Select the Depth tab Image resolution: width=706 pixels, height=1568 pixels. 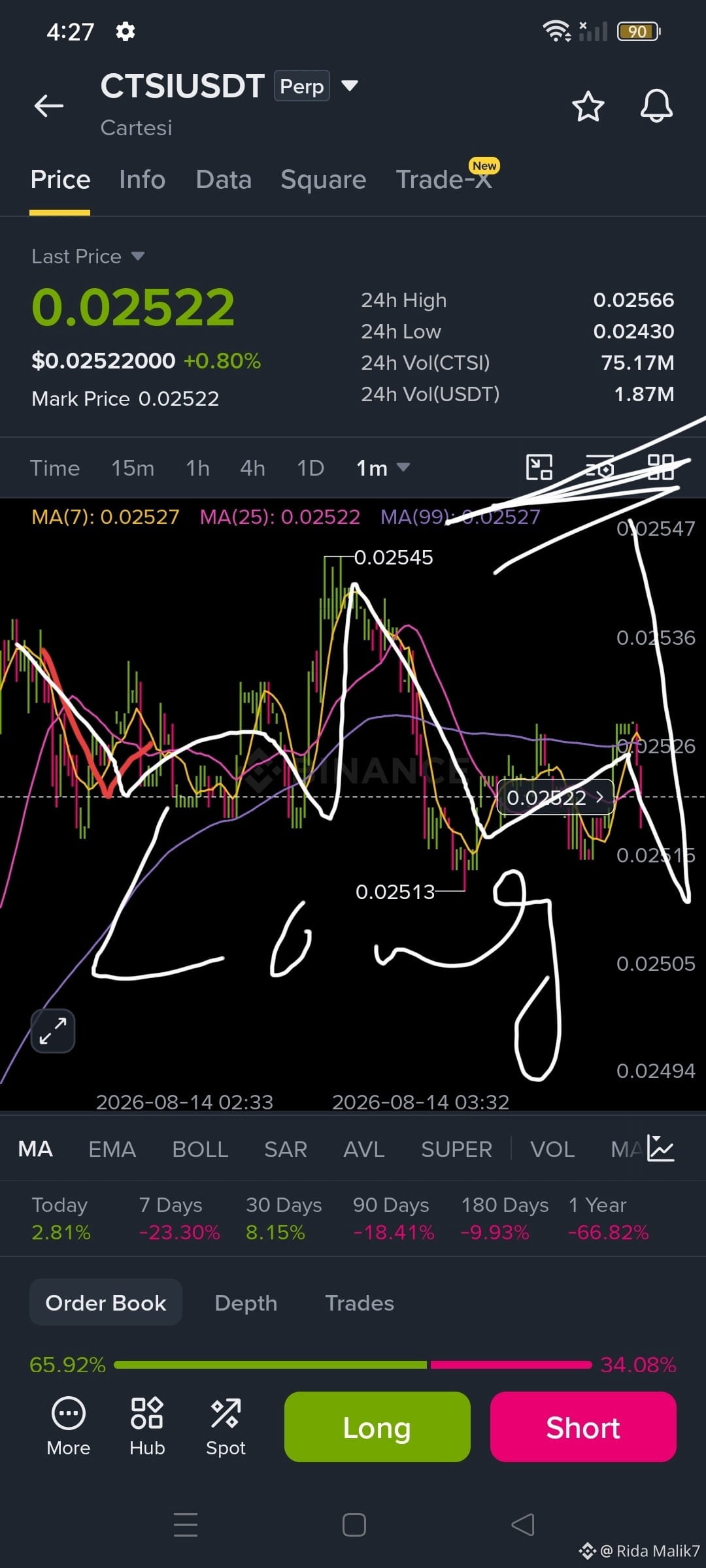coord(246,1303)
